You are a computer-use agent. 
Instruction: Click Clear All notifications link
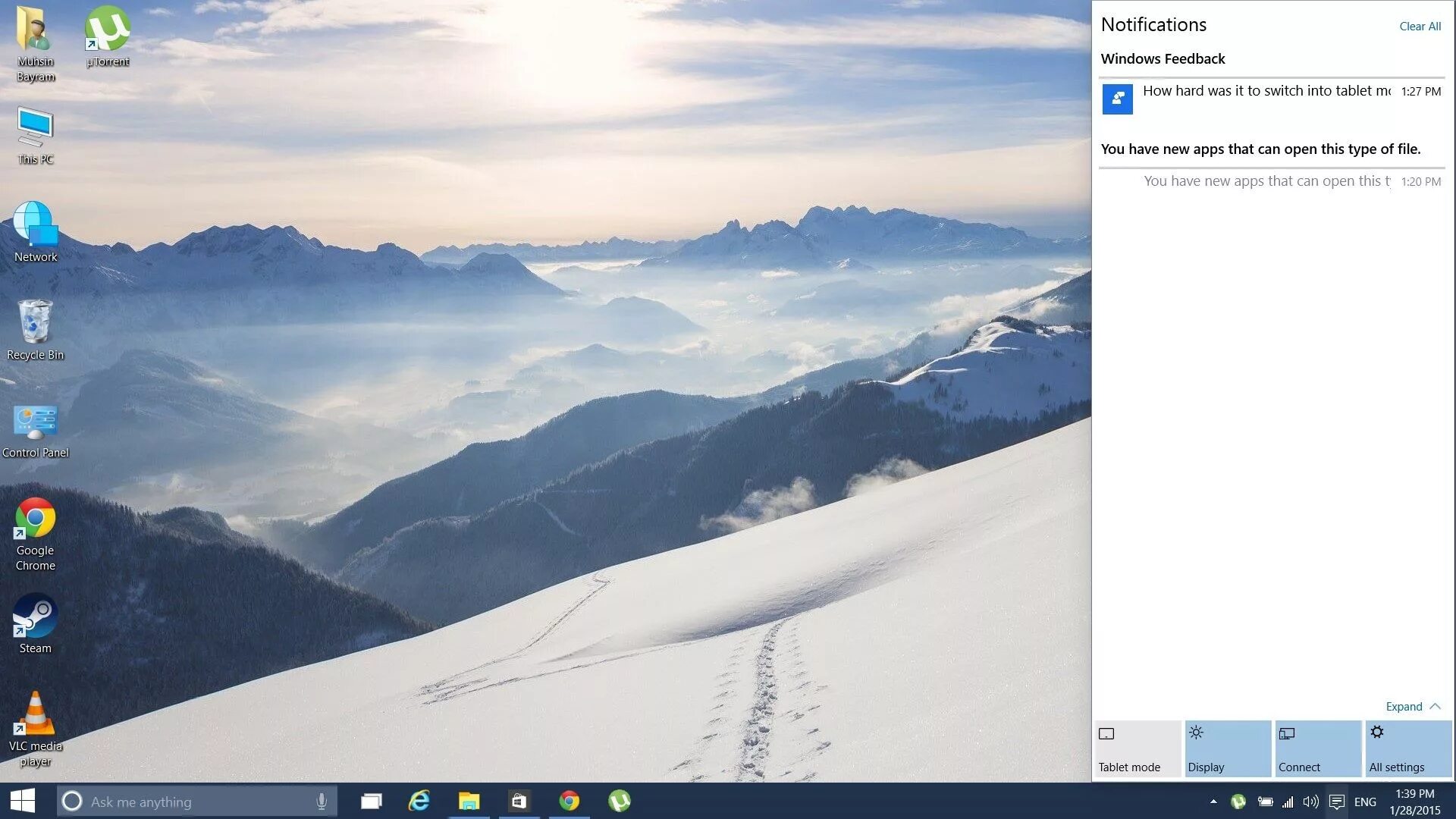click(x=1420, y=27)
